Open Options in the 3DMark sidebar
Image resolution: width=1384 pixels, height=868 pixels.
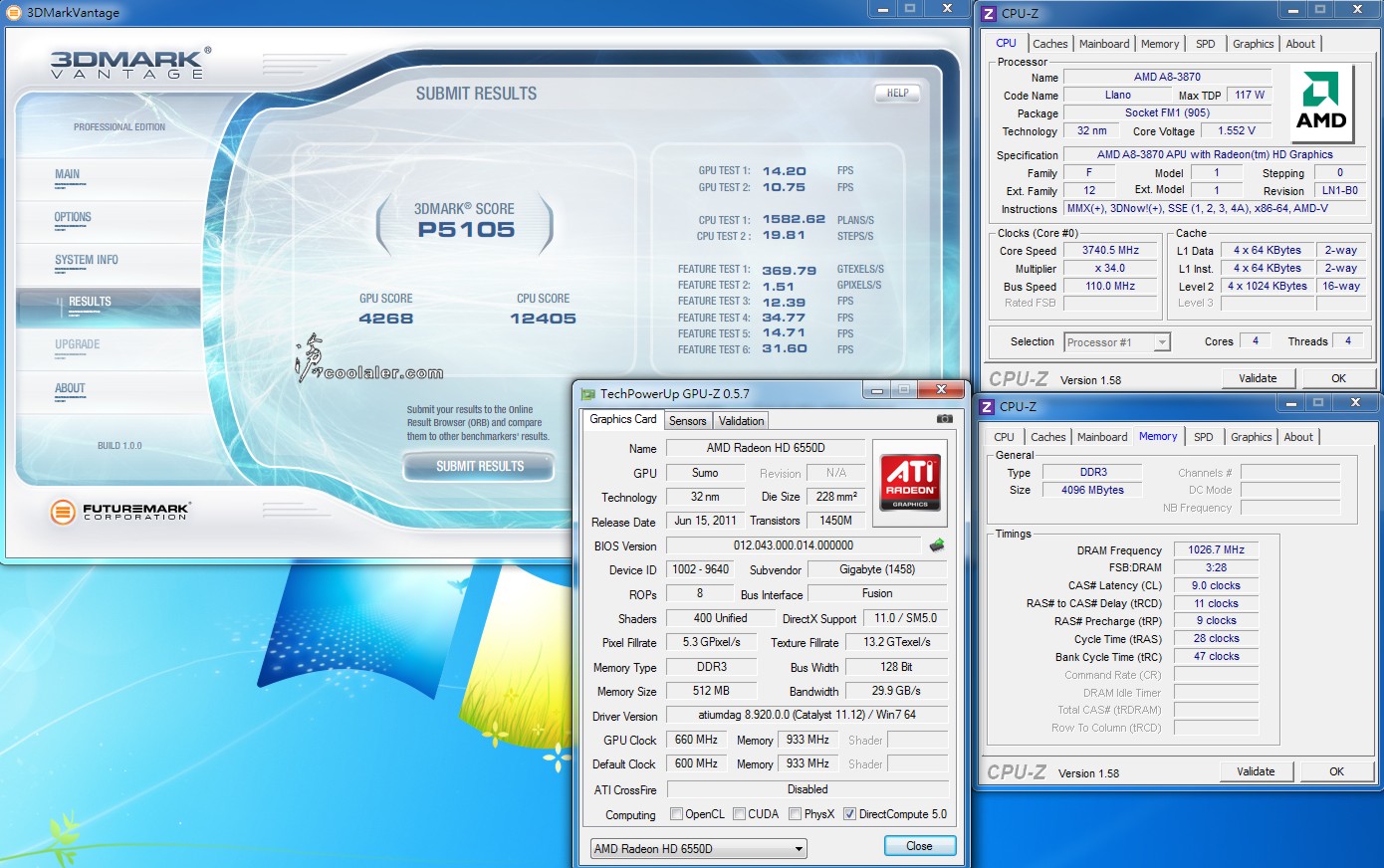pos(73,217)
